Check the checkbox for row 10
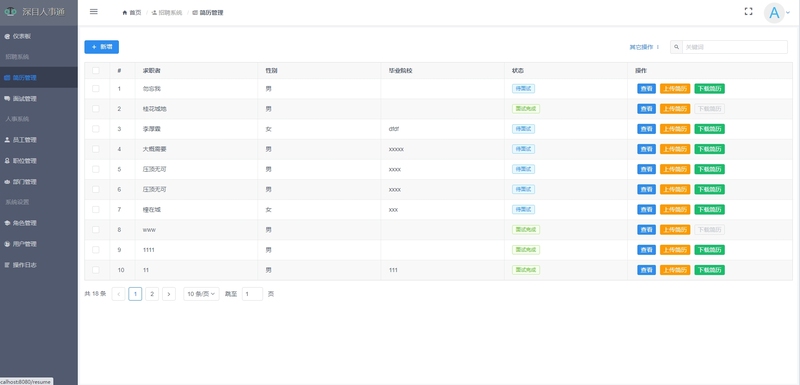The image size is (800, 385). 96,270
